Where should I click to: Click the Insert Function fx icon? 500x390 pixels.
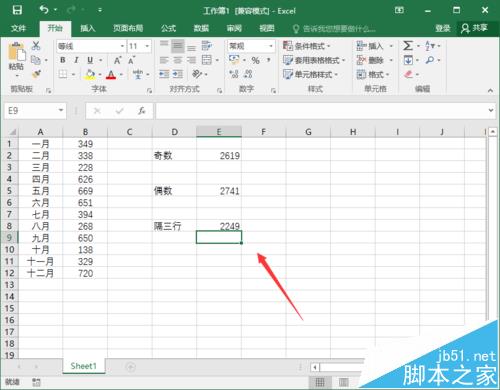click(141, 111)
